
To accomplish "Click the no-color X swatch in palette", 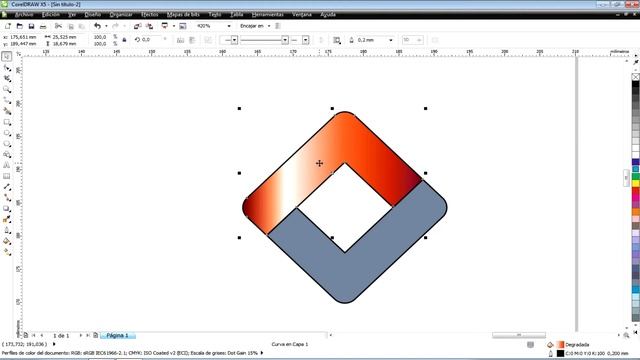I will pos(636,77).
